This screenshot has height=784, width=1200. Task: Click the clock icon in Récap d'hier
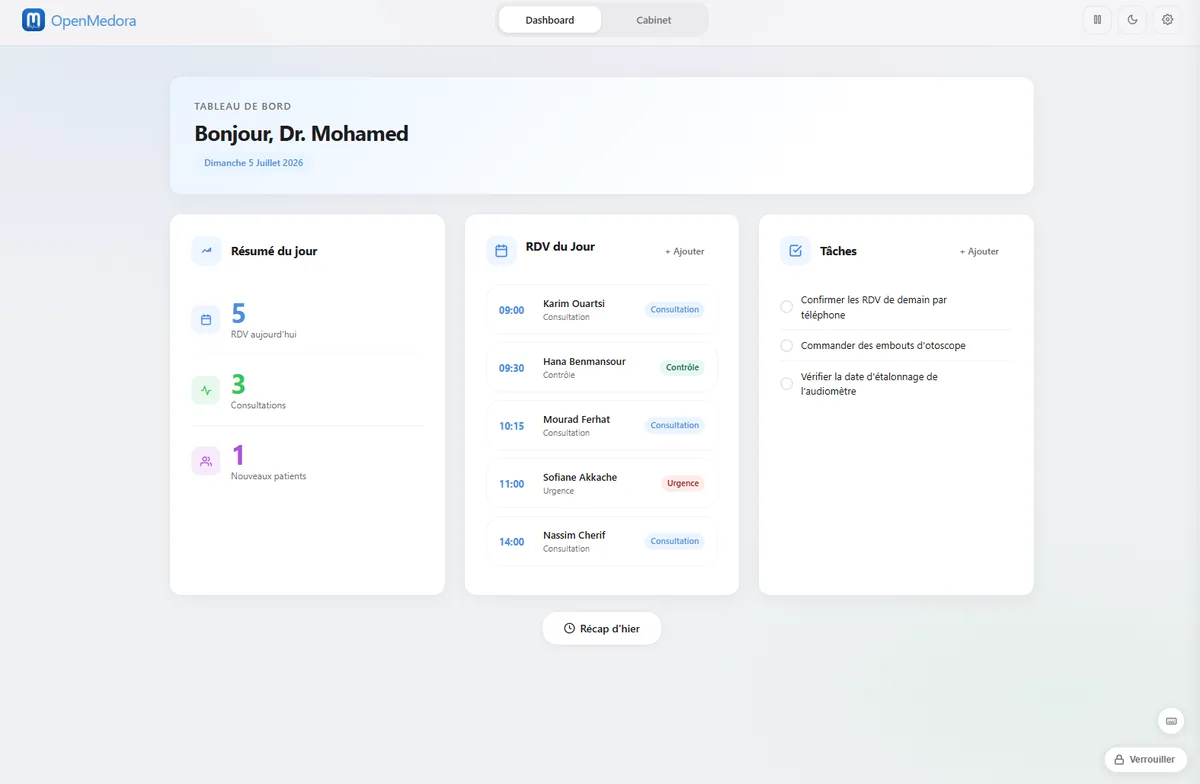(x=569, y=629)
